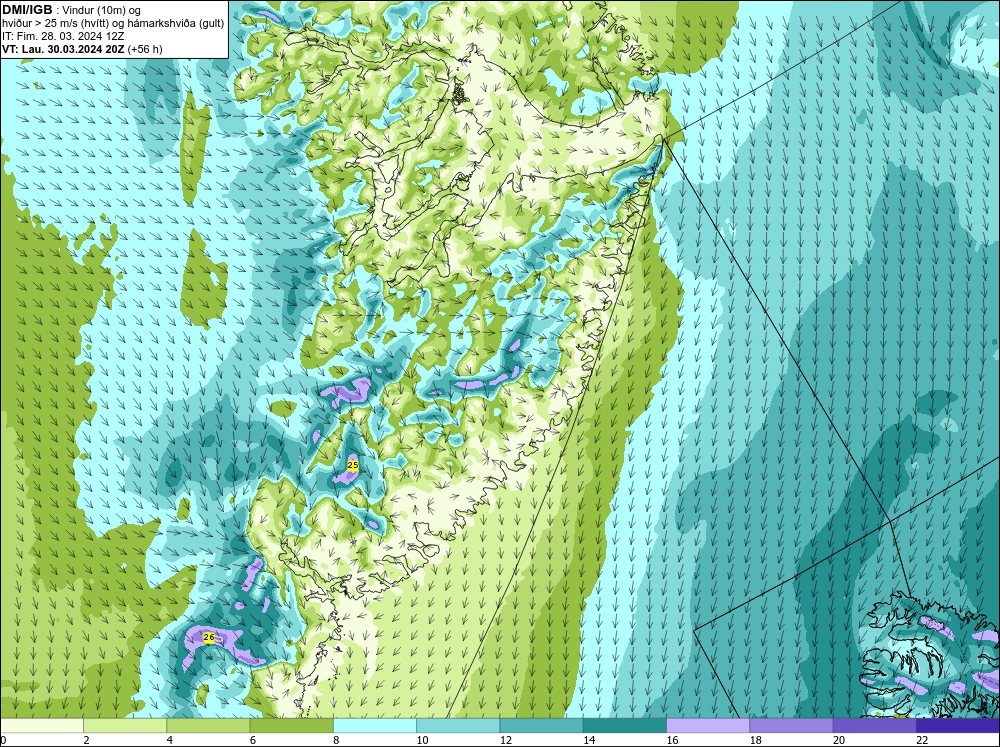The width and height of the screenshot is (1000, 747).
Task: Click the scale tick label 4
Action: tap(170, 740)
